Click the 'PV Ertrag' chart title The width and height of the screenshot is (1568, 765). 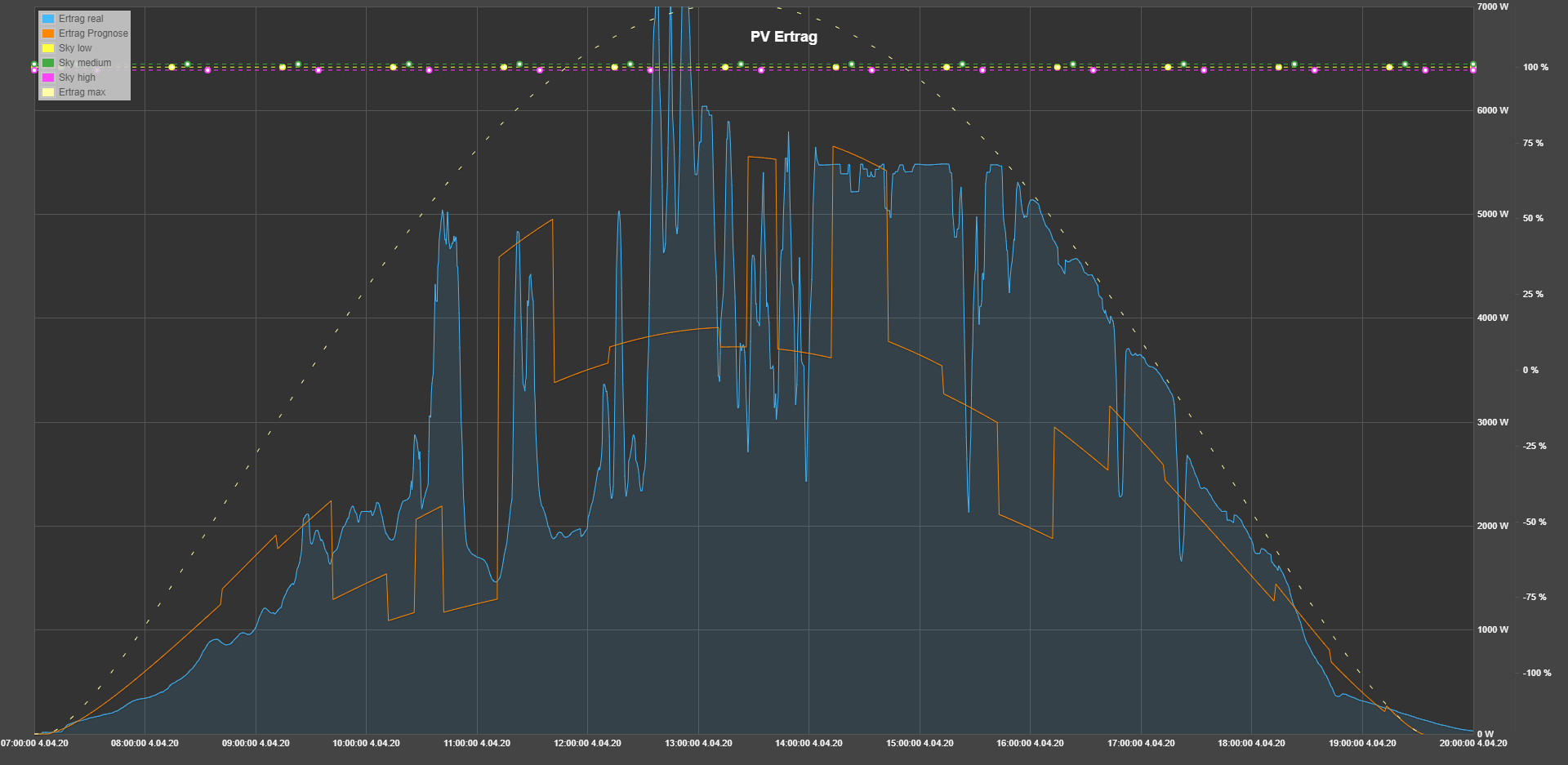point(784,37)
